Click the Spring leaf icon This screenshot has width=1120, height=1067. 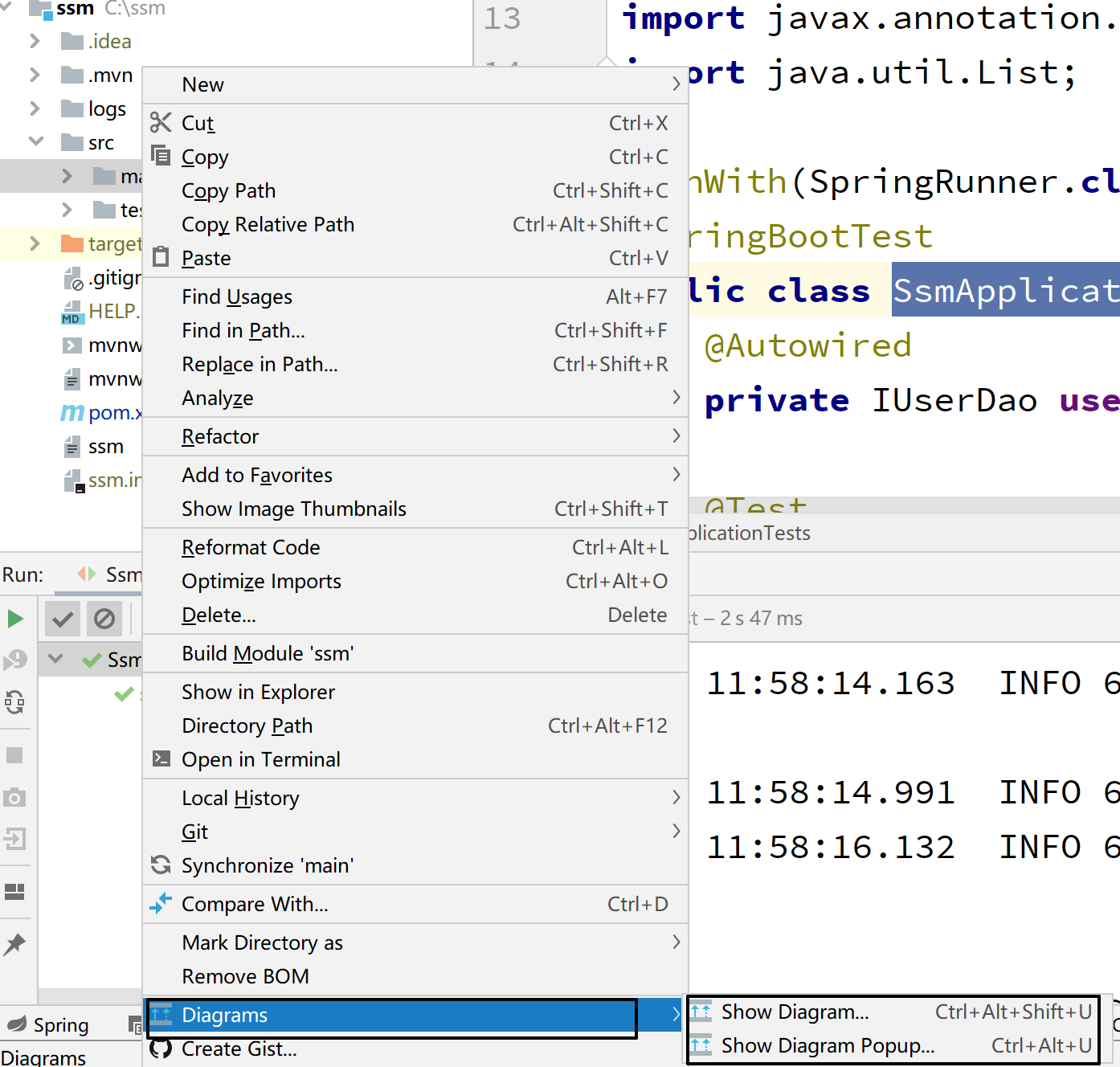[x=17, y=1024]
